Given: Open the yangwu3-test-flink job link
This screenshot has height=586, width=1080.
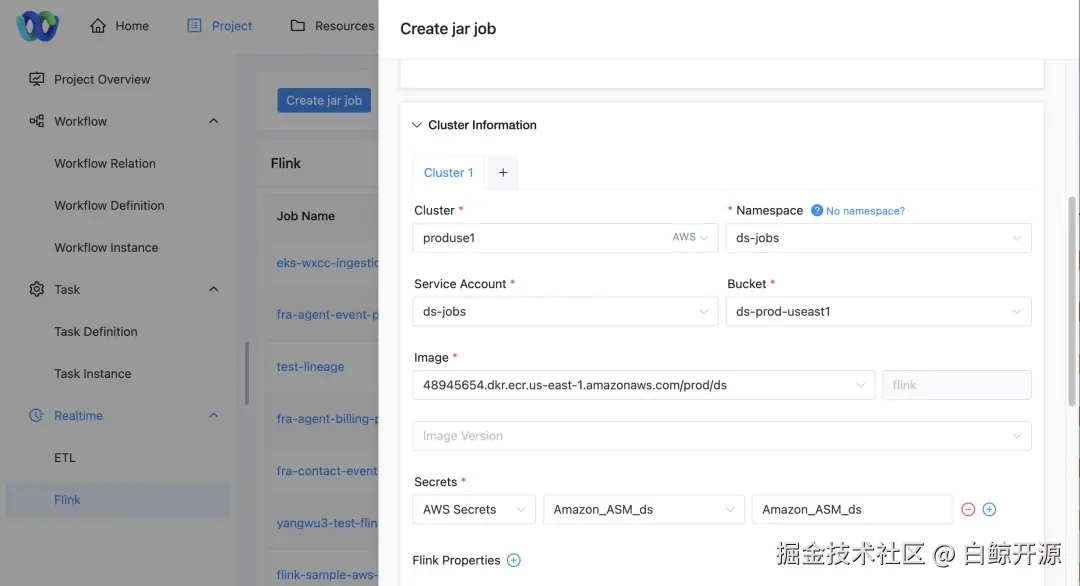Looking at the screenshot, I should point(327,523).
